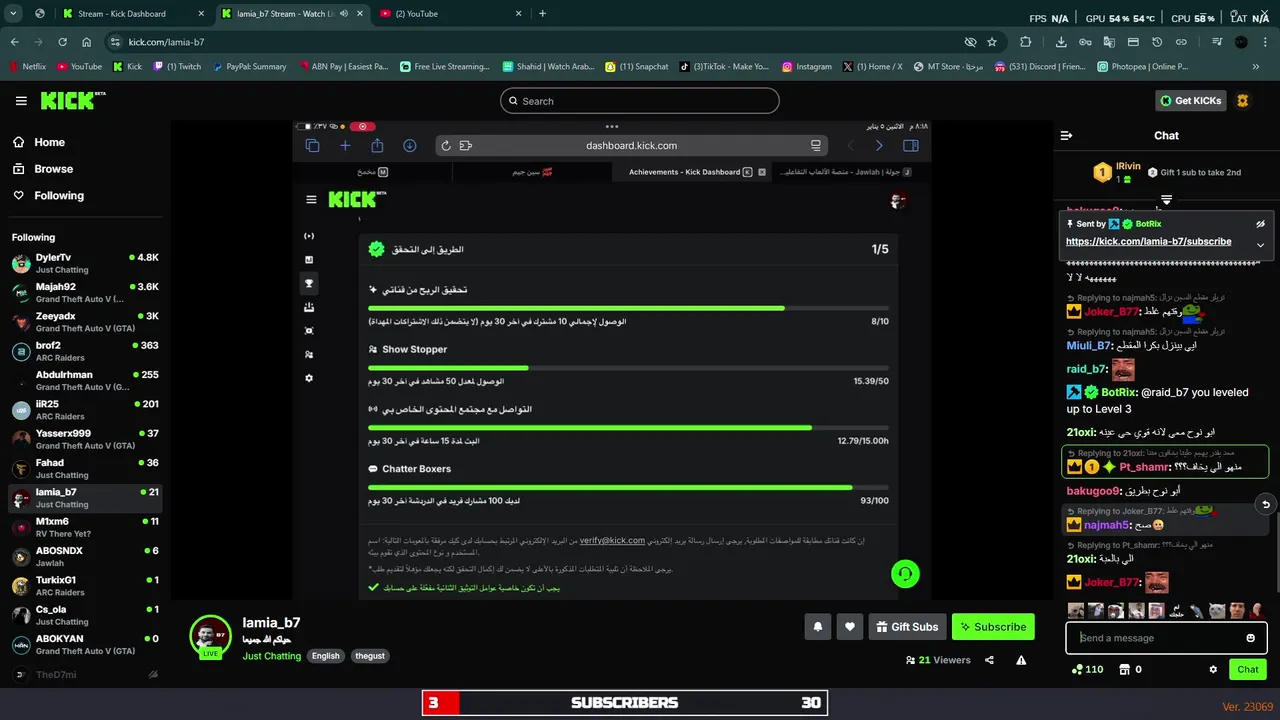Report the stream with warning triangle icon
1280x720 pixels.
1021,660
